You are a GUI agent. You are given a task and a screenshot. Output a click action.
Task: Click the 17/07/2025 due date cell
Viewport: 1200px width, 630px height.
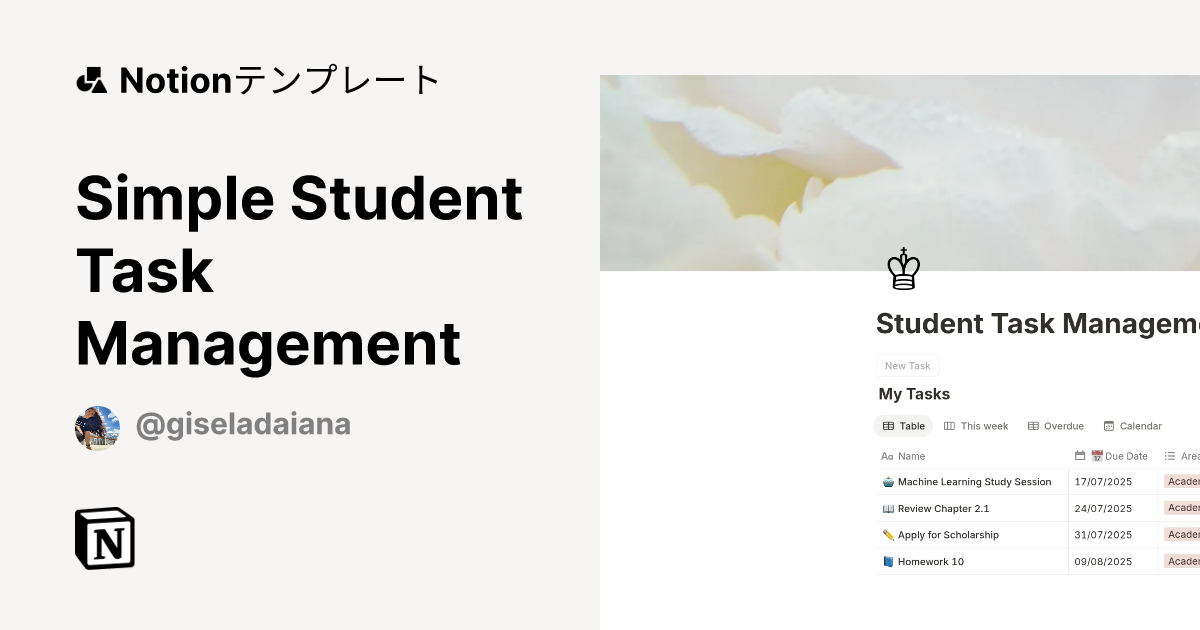coord(1102,481)
